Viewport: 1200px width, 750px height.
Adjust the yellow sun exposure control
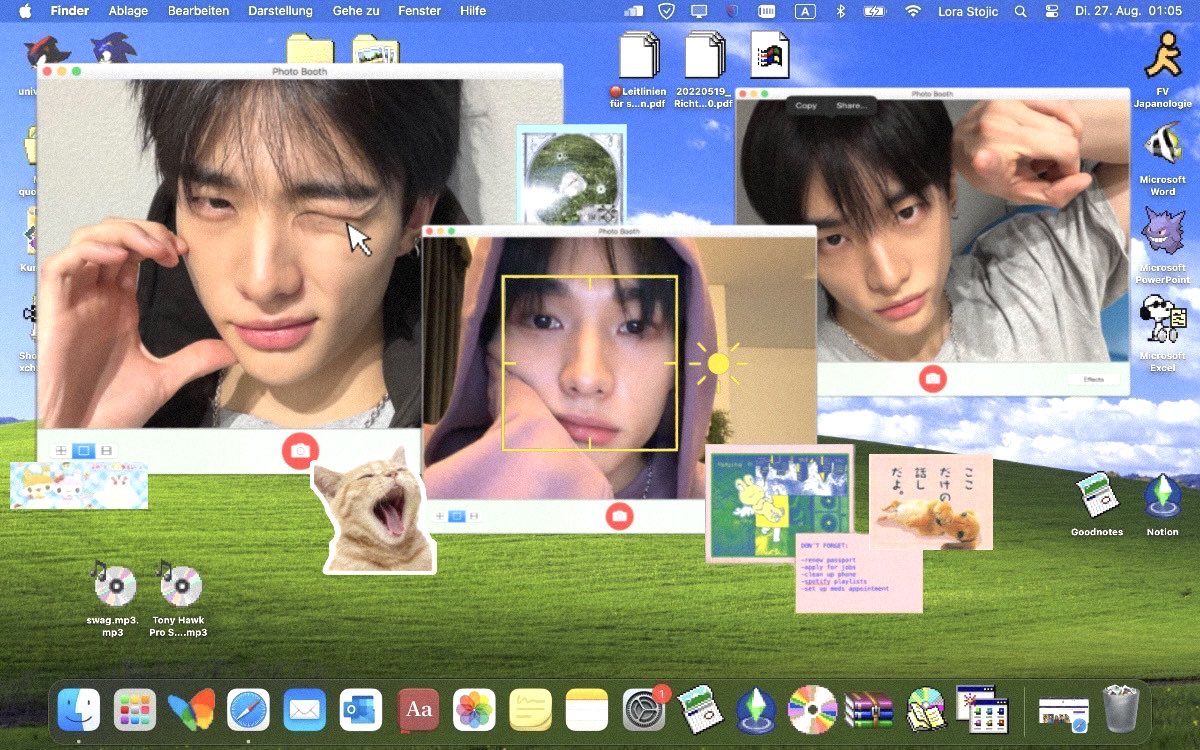718,364
